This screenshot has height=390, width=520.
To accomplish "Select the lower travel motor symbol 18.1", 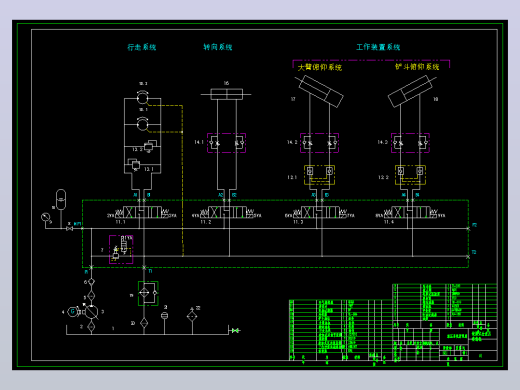I will point(142,124).
